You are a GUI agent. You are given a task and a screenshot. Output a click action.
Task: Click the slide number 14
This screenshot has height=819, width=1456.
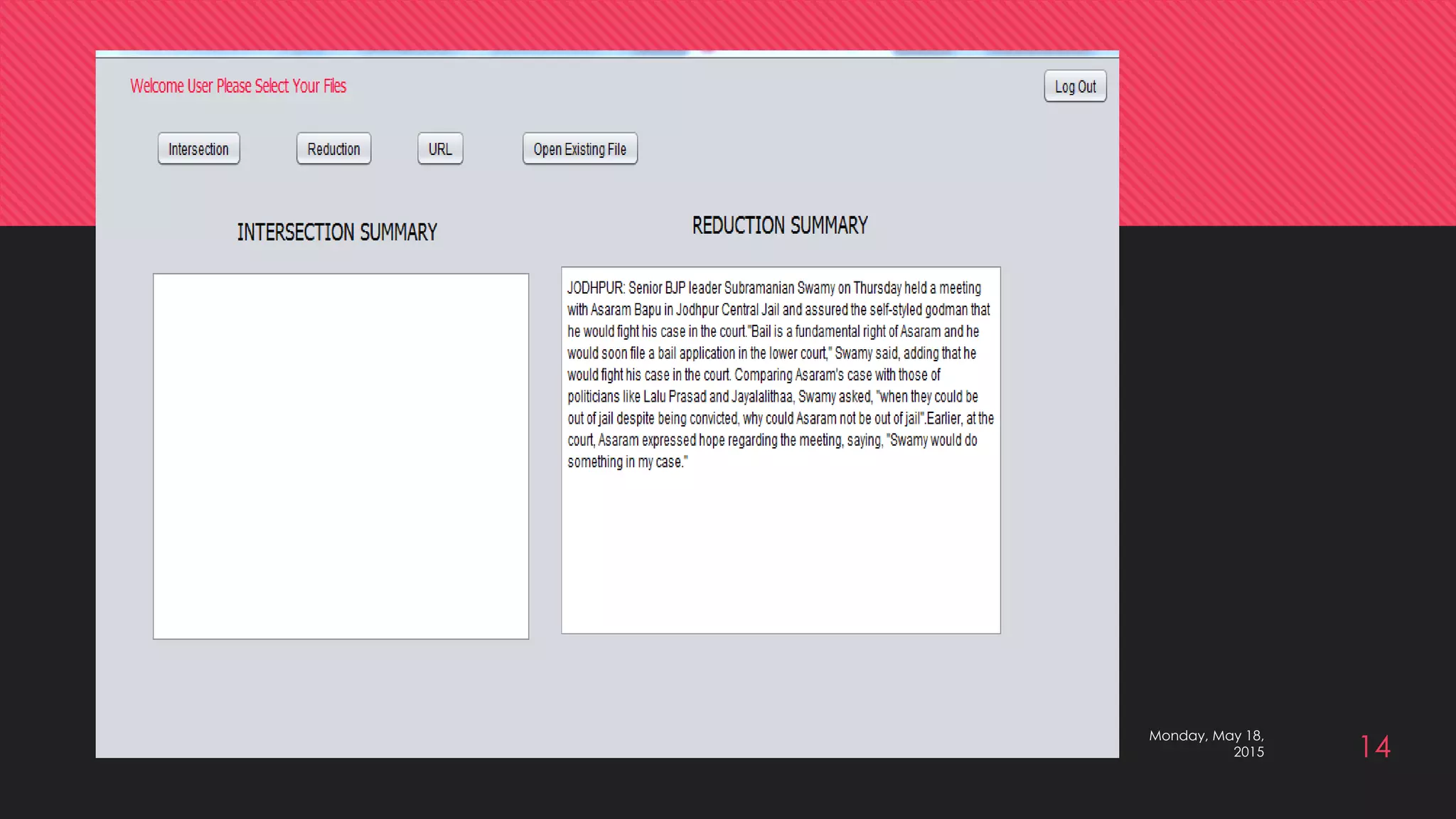click(x=1375, y=746)
